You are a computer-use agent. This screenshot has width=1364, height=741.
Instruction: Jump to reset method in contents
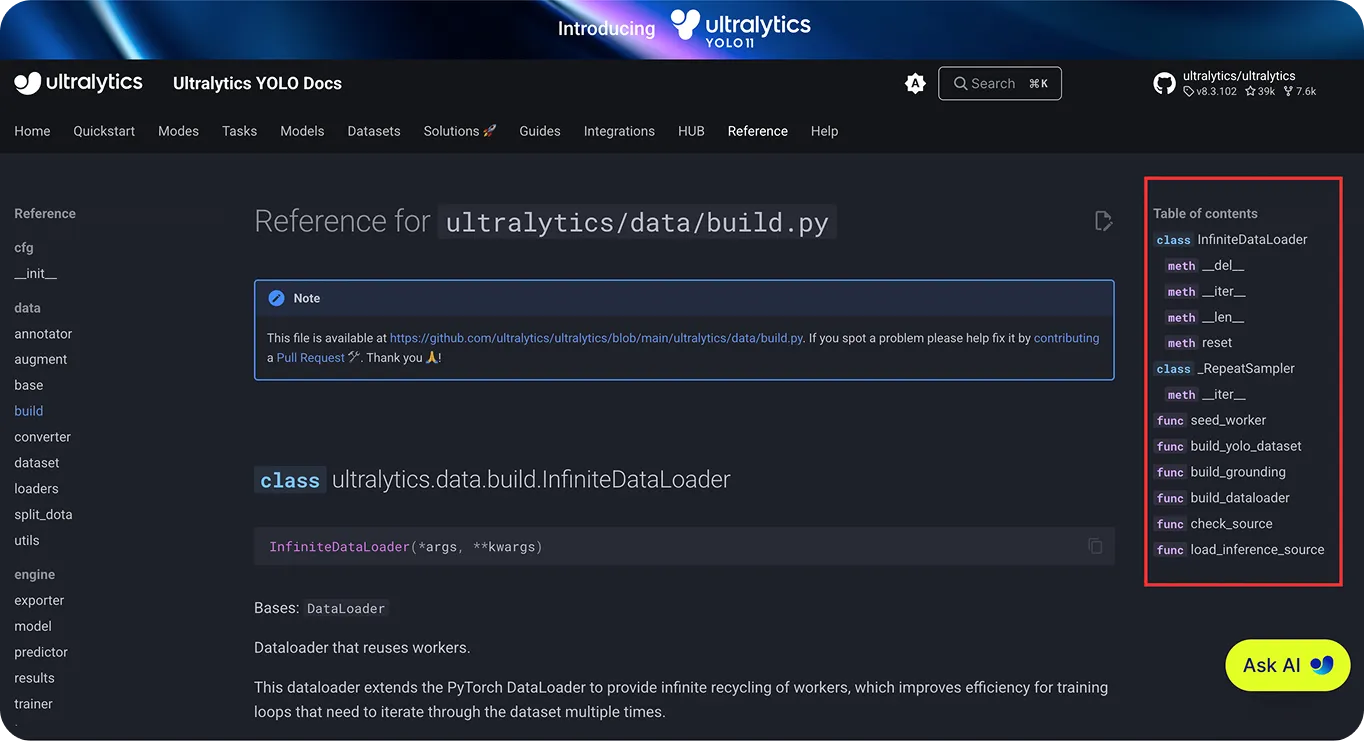[1199, 343]
